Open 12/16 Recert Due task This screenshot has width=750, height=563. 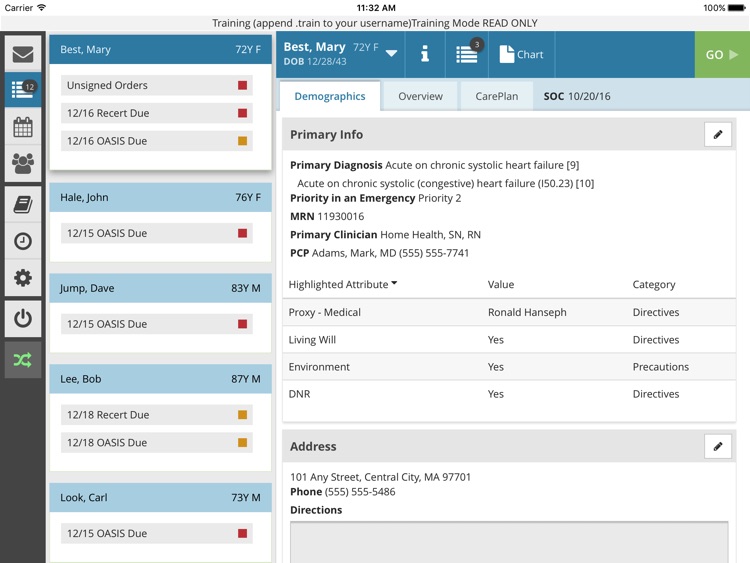coord(157,113)
